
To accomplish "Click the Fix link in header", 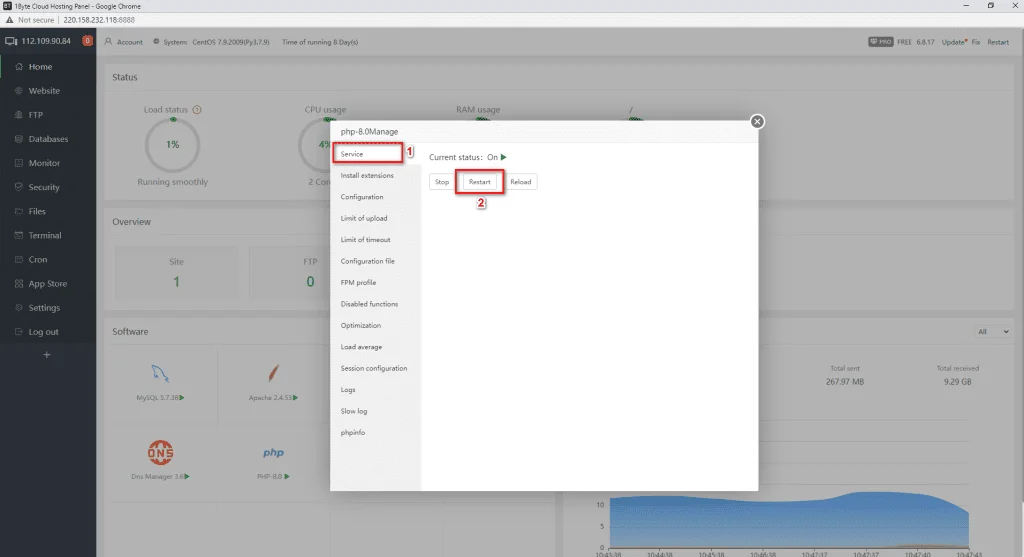I will pos(976,42).
